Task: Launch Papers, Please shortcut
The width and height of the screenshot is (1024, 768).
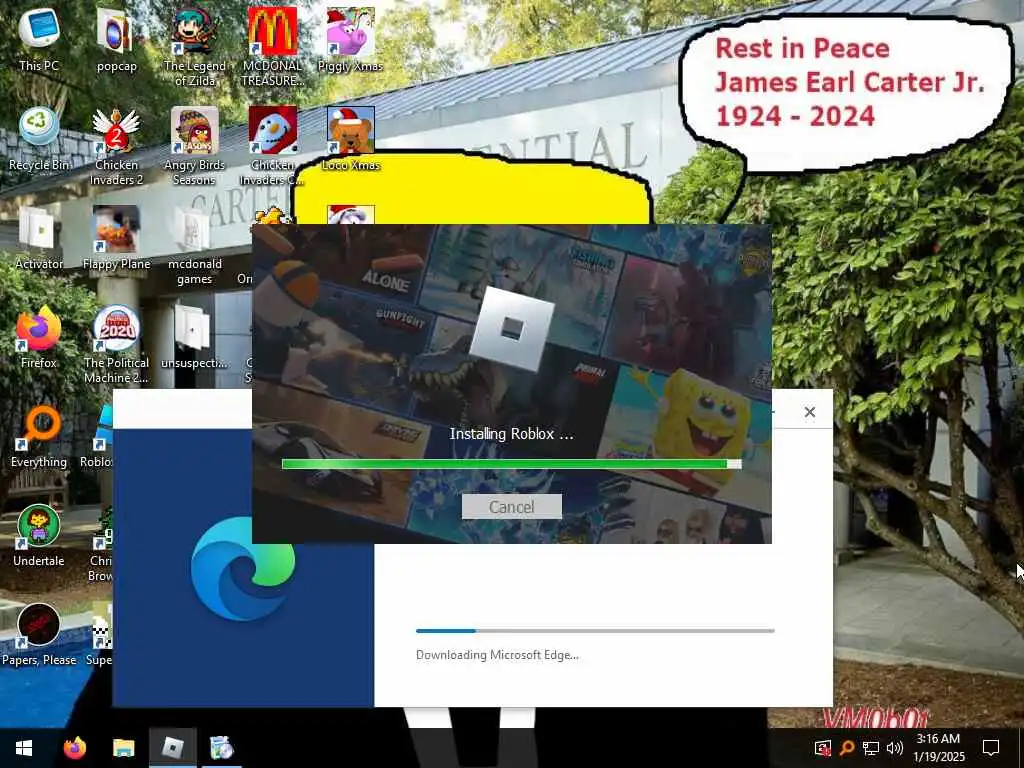Action: pos(39,635)
